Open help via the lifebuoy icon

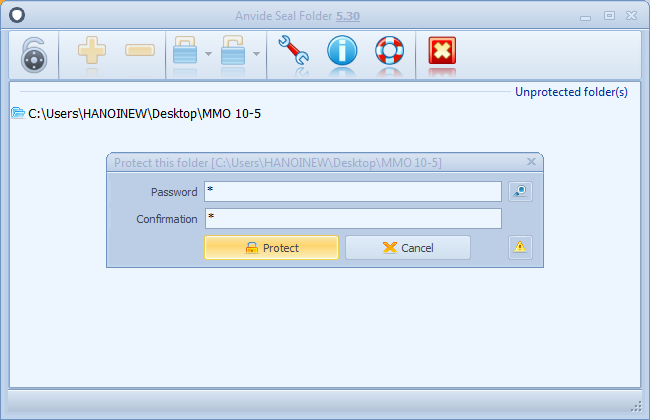click(390, 53)
